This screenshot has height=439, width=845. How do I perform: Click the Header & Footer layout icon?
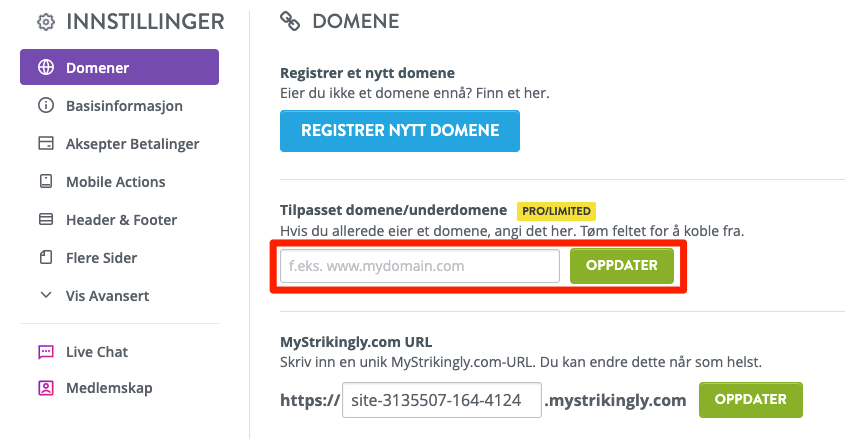pos(46,219)
